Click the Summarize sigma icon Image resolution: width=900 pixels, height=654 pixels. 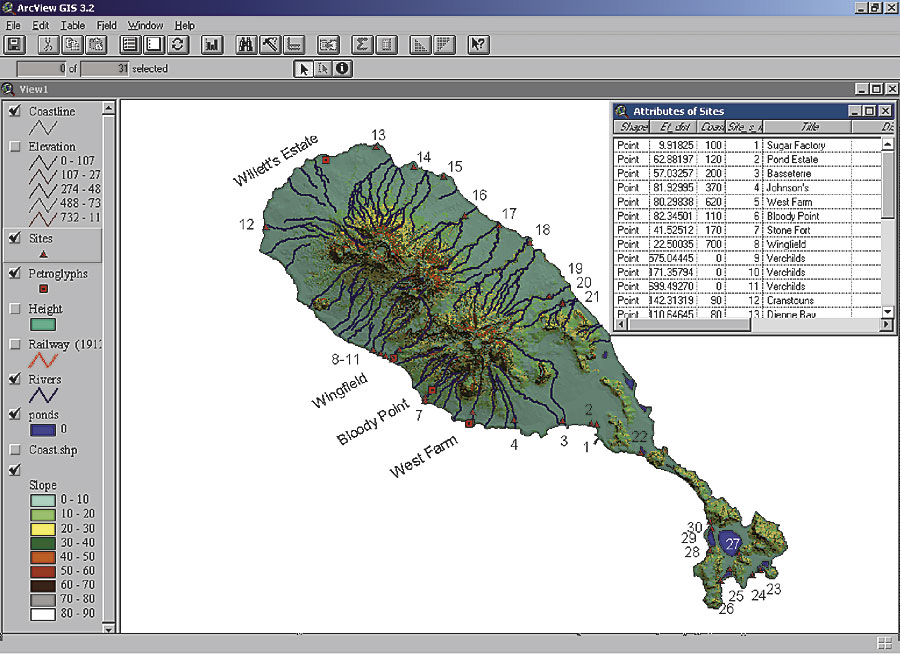[363, 44]
